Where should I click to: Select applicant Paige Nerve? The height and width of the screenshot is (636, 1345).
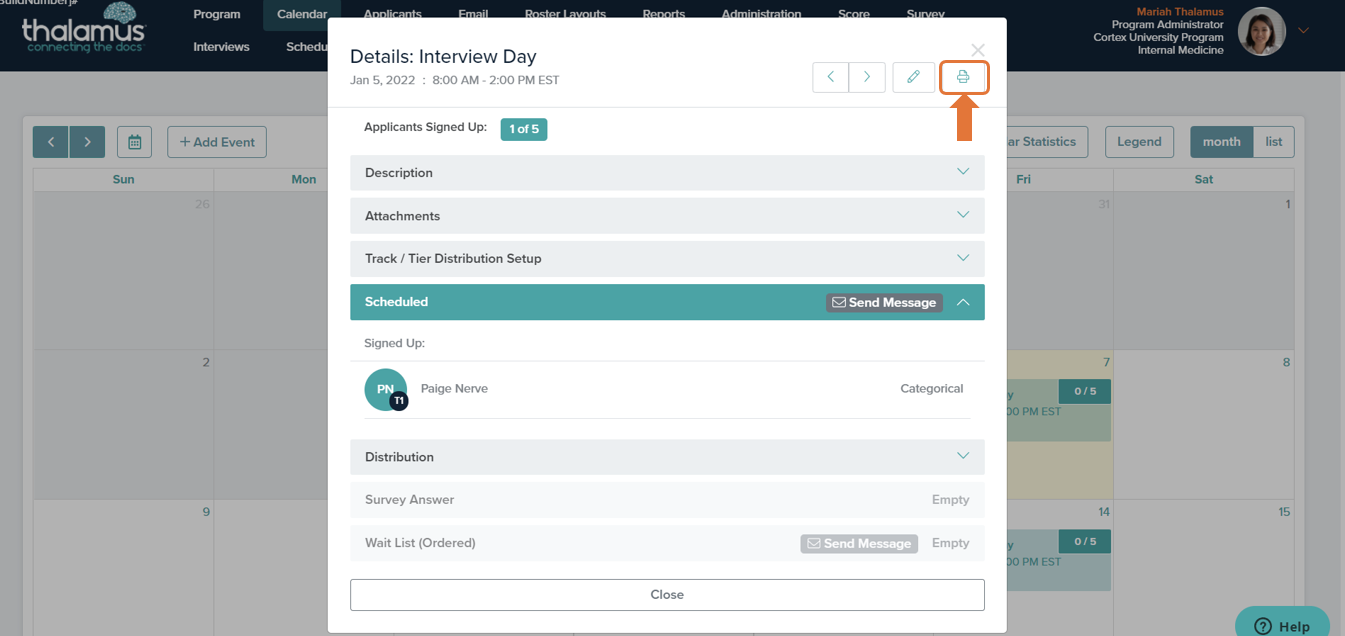(x=454, y=389)
